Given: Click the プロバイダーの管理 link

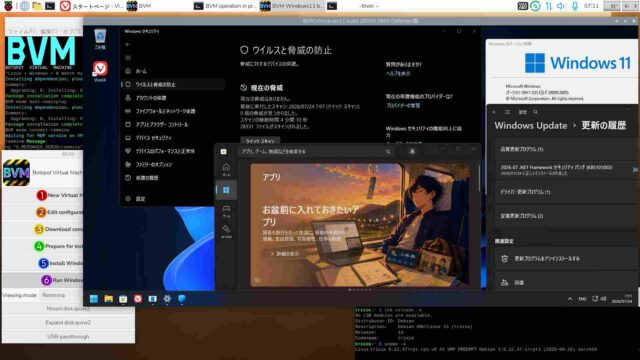Looking at the screenshot, I should click(403, 105).
